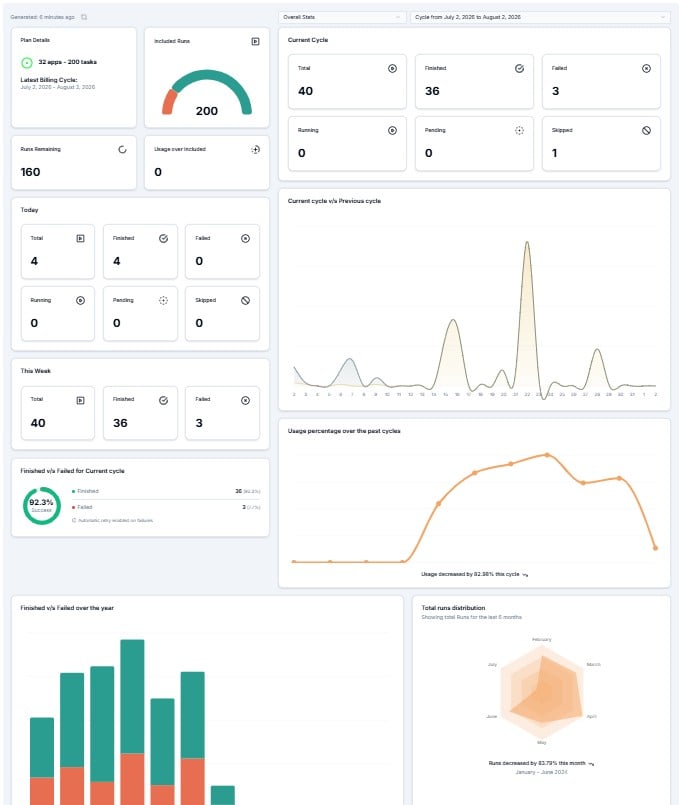Click the Today Finished checkmark icon
Viewport: 679px width, 805px height.
click(163, 238)
